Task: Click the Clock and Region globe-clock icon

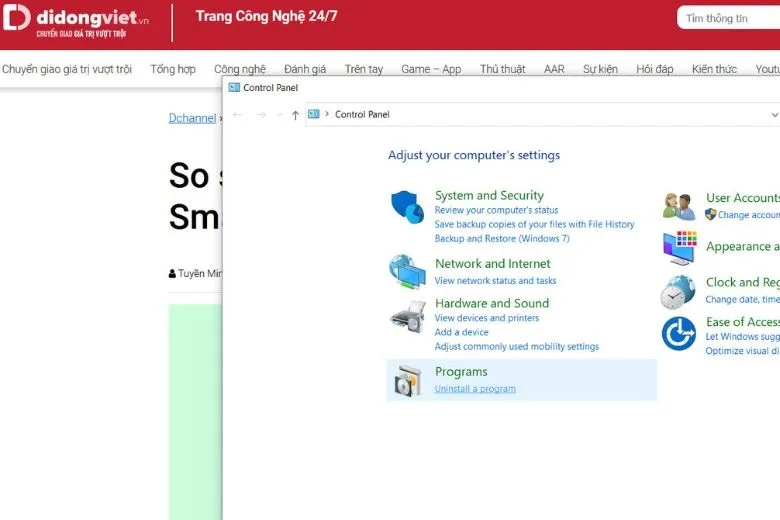Action: point(678,292)
